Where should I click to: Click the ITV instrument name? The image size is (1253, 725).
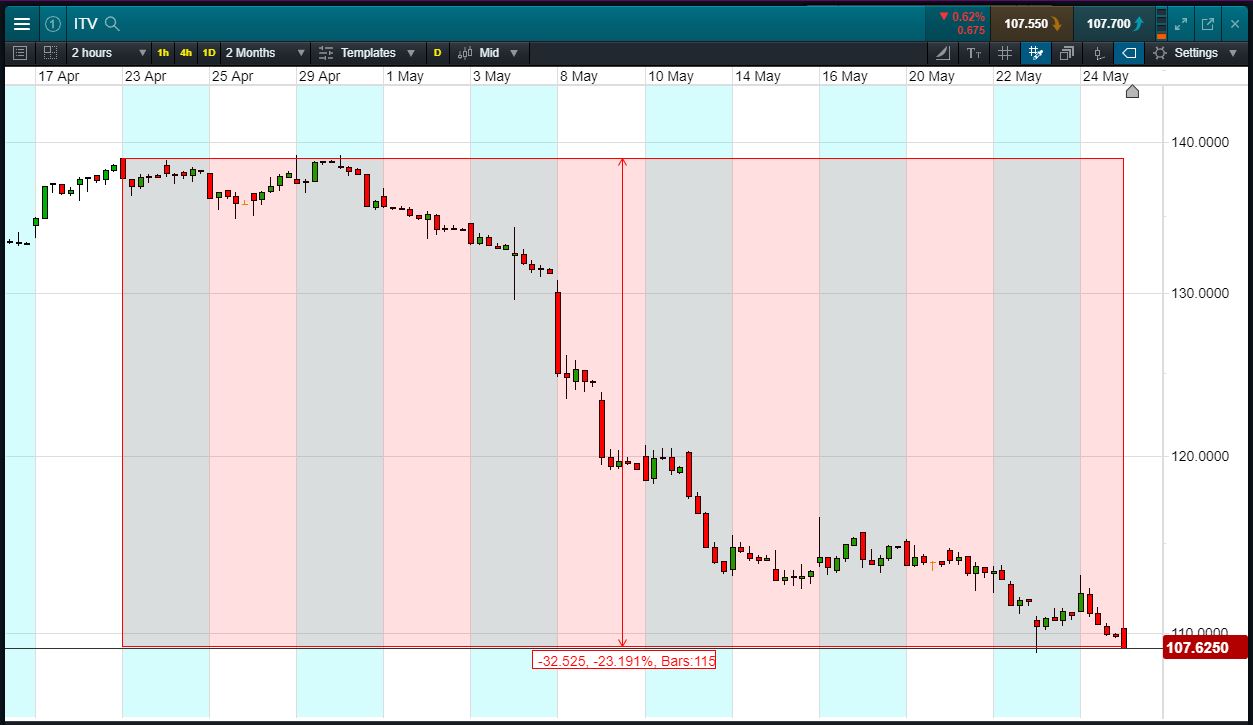pyautogui.click(x=86, y=24)
